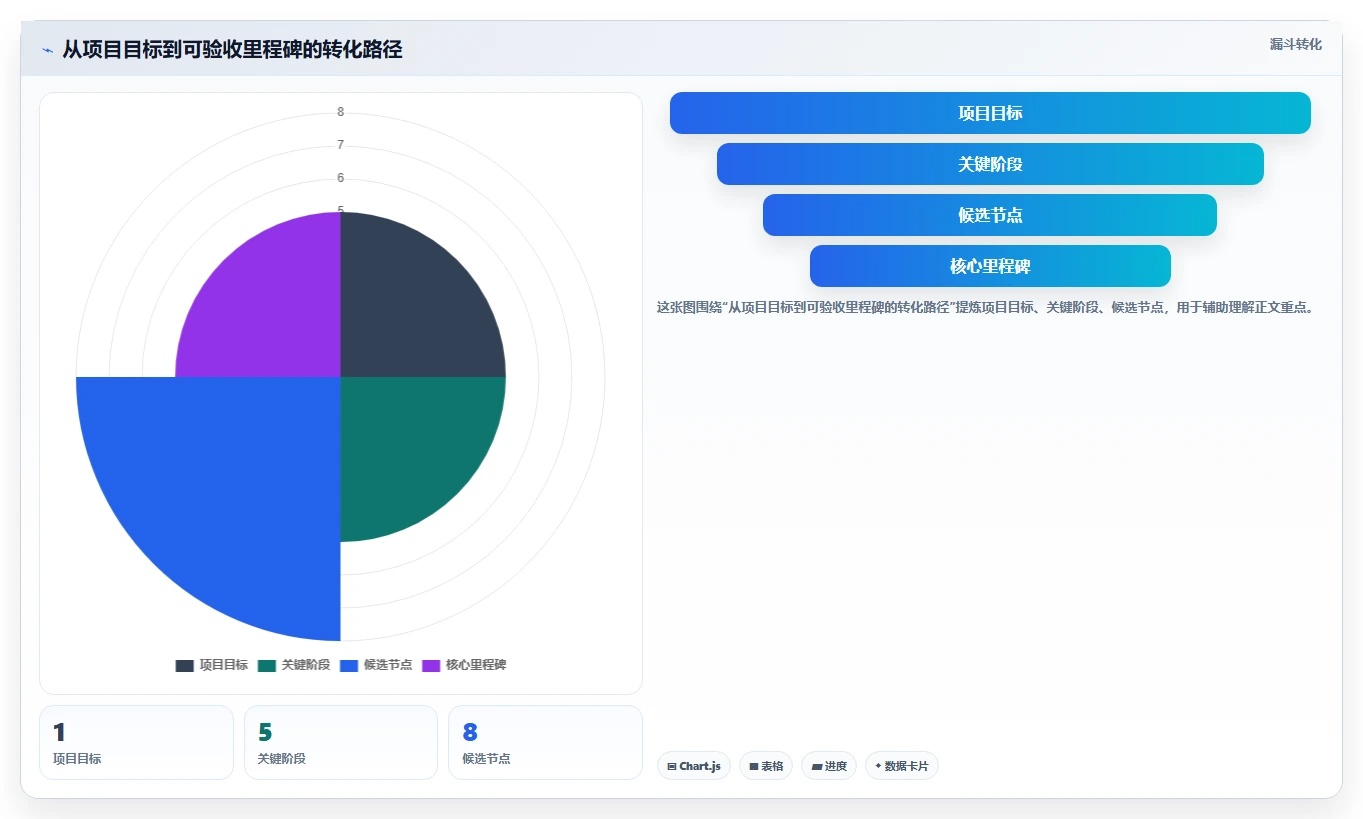Click the title 从项目目标到可验收里程碑的转化路径
Viewport: 1363px width, 819px height.
[232, 49]
